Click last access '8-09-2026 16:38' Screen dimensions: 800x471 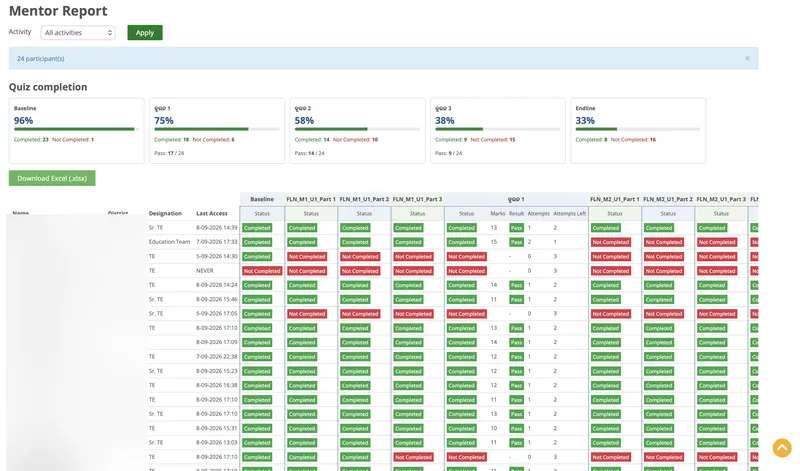point(216,385)
